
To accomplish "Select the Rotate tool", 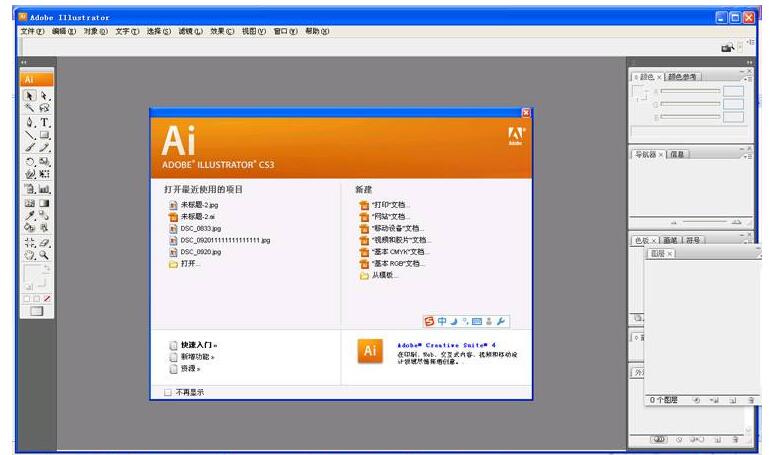I will 30,161.
